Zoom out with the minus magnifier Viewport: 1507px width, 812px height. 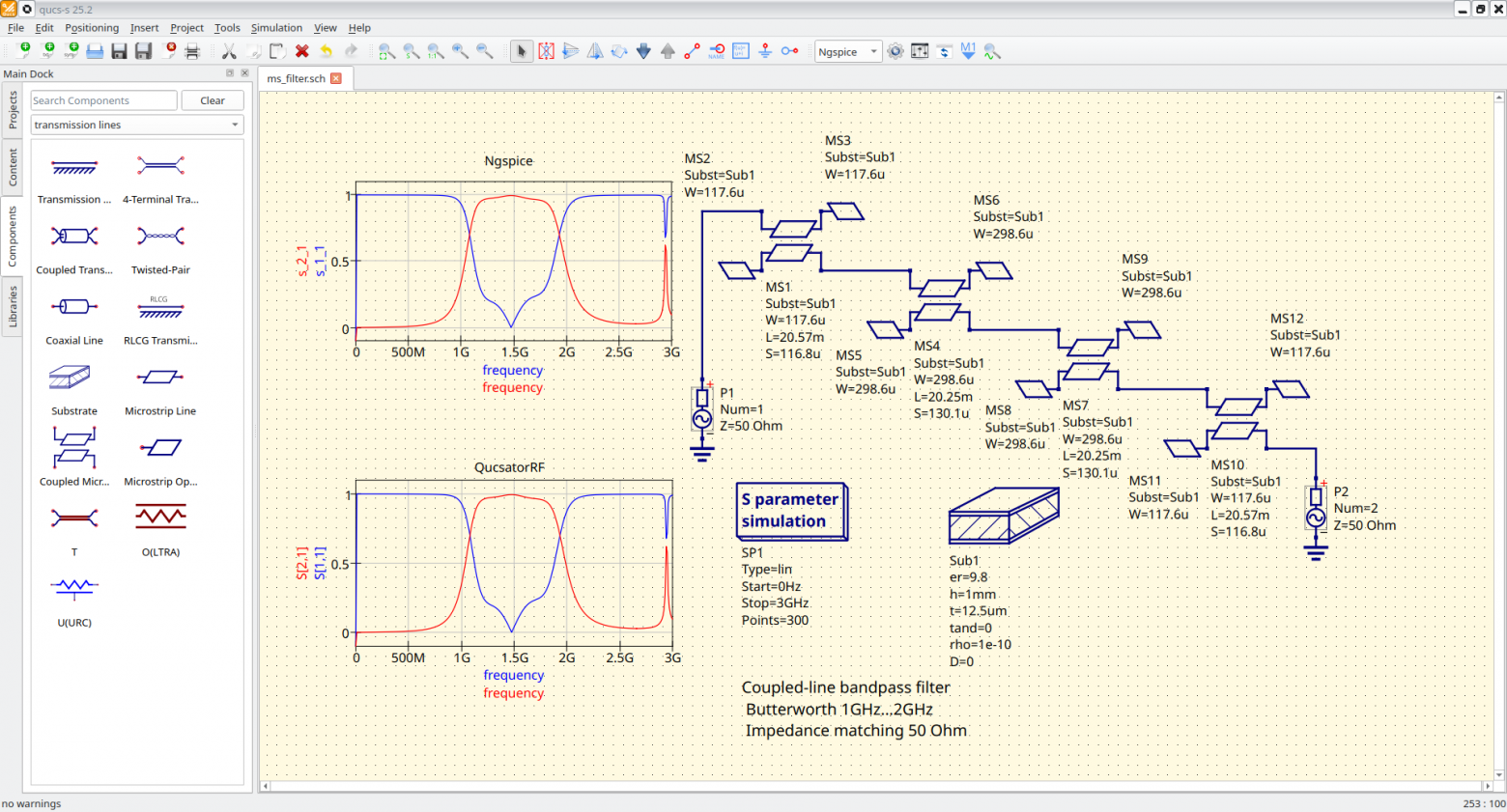(484, 51)
